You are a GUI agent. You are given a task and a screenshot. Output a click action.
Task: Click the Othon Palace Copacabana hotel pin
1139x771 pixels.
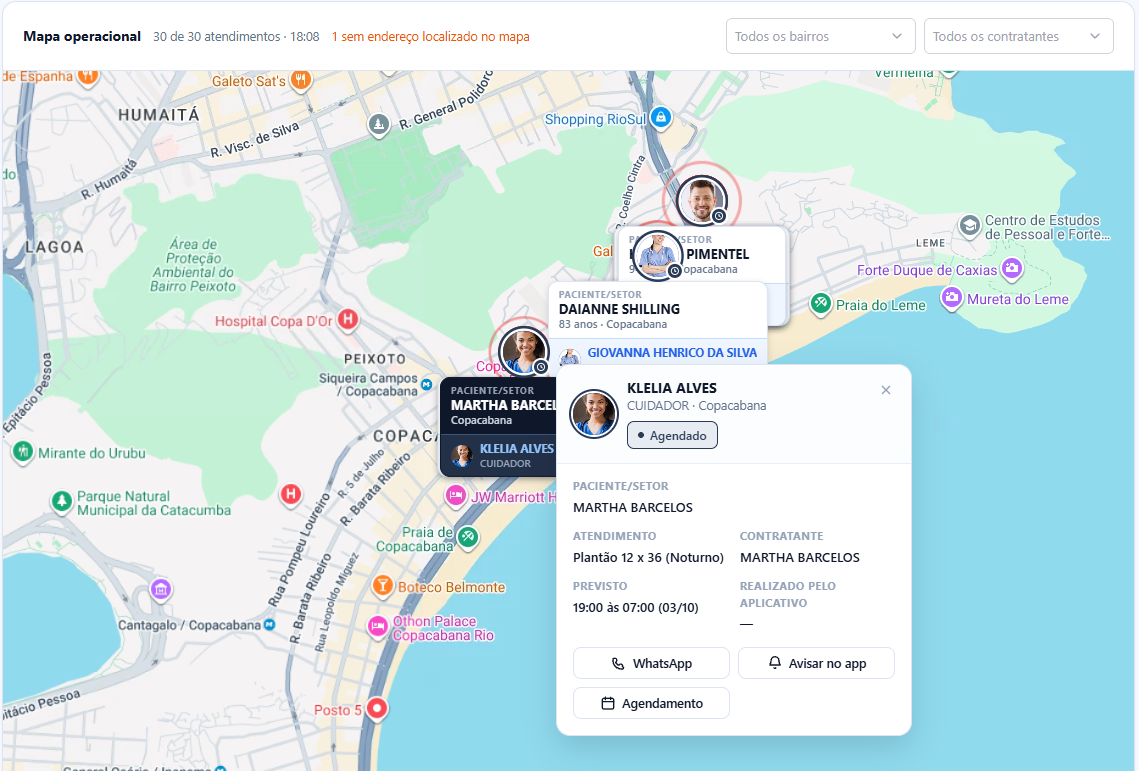pos(378,626)
